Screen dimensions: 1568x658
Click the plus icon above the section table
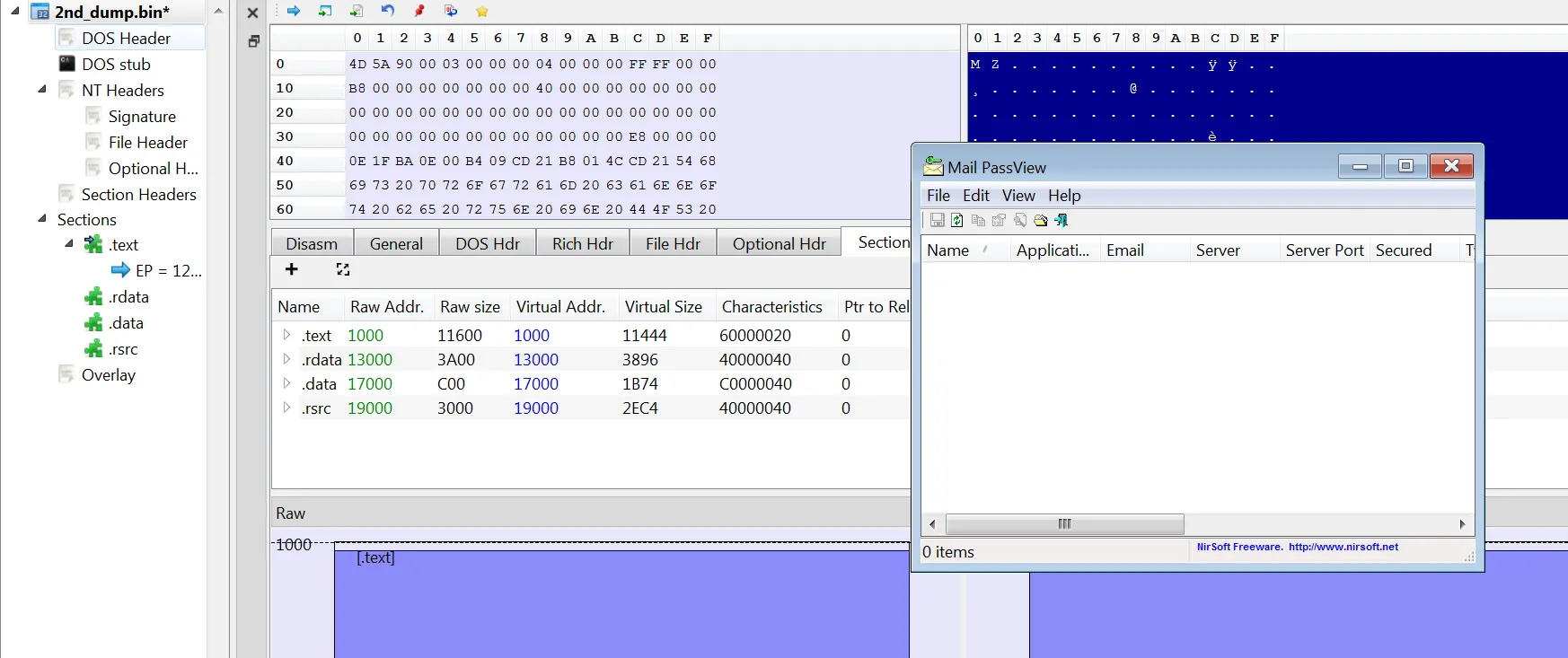(x=291, y=269)
